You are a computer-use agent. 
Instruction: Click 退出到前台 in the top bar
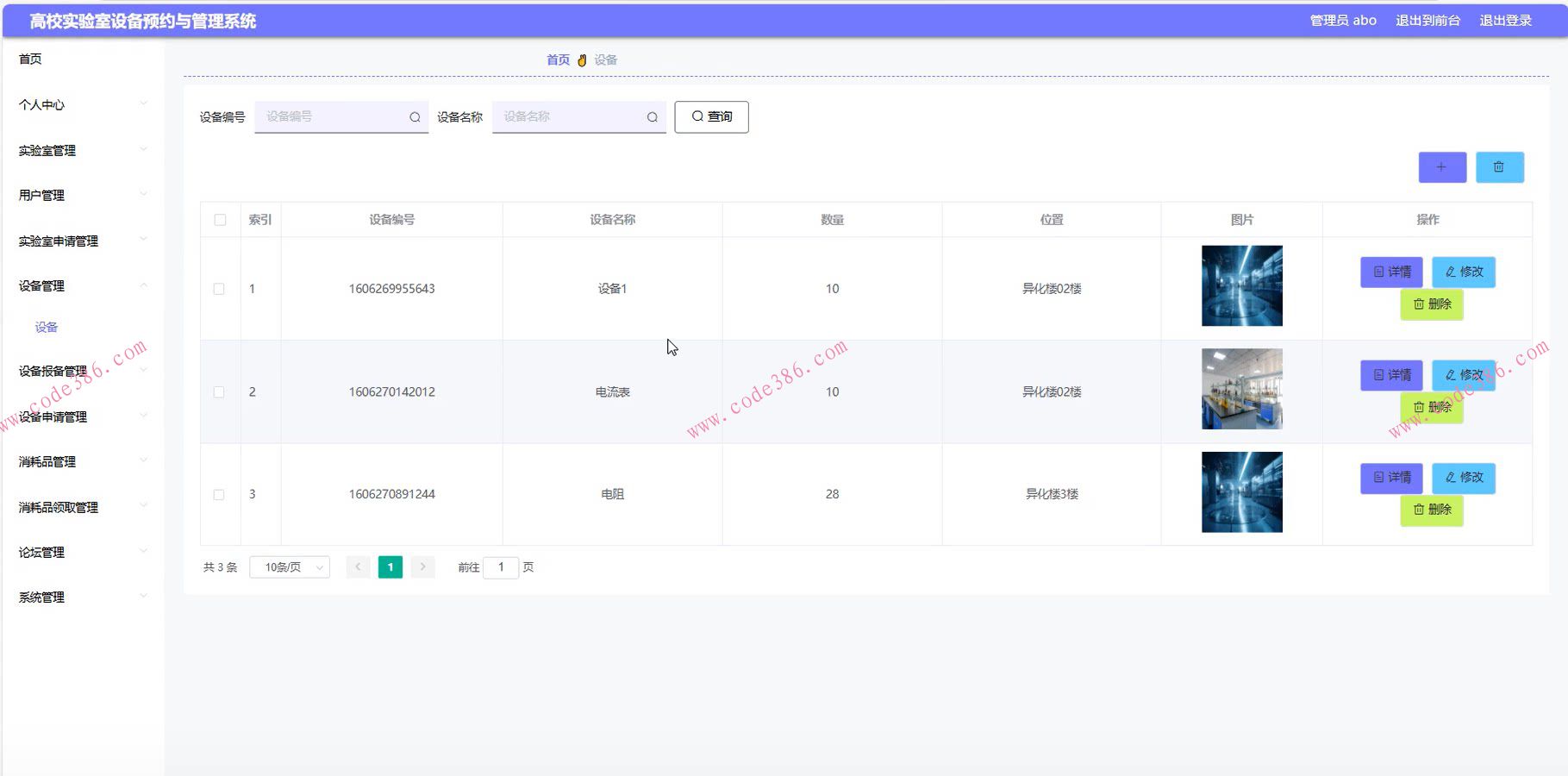tap(1427, 21)
